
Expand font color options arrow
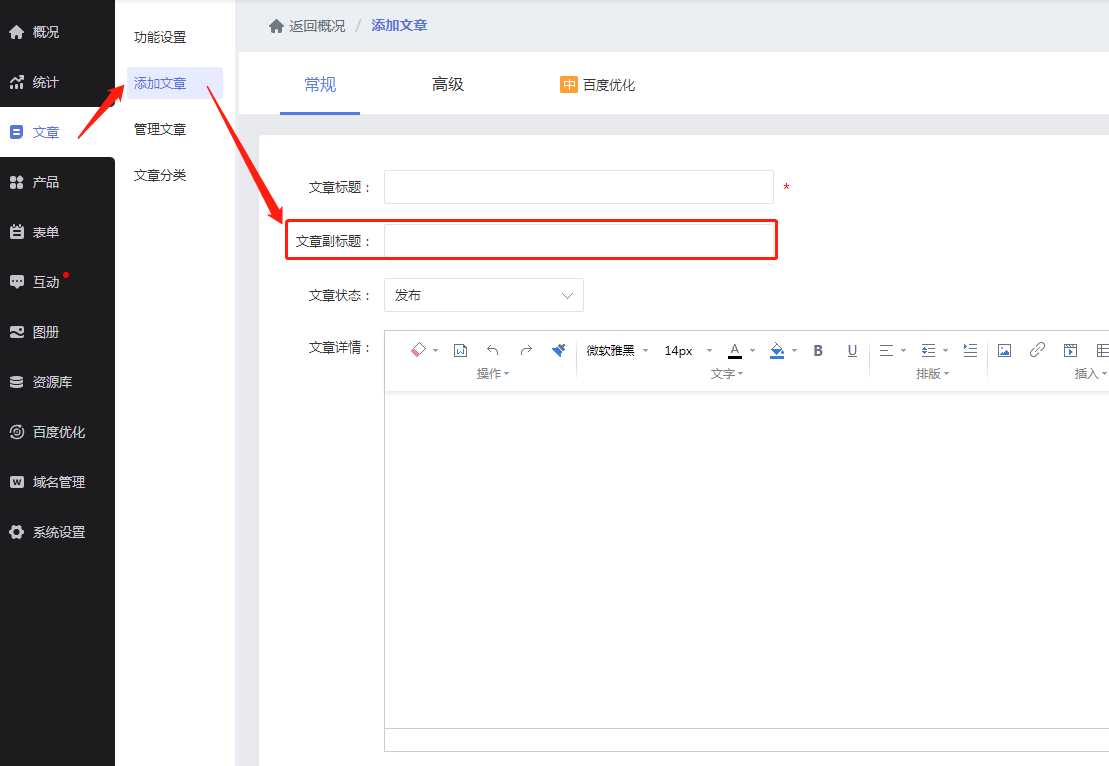click(x=753, y=351)
